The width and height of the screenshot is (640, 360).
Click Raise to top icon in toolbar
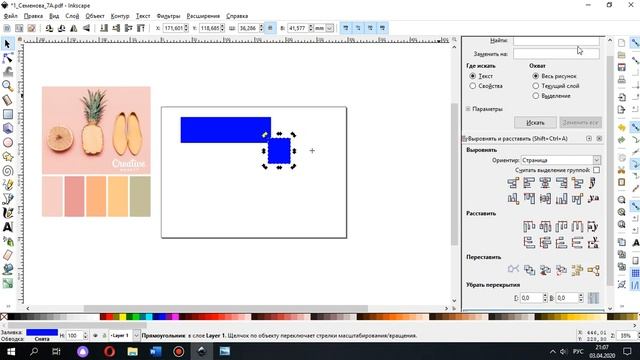pyautogui.click(x=141, y=28)
